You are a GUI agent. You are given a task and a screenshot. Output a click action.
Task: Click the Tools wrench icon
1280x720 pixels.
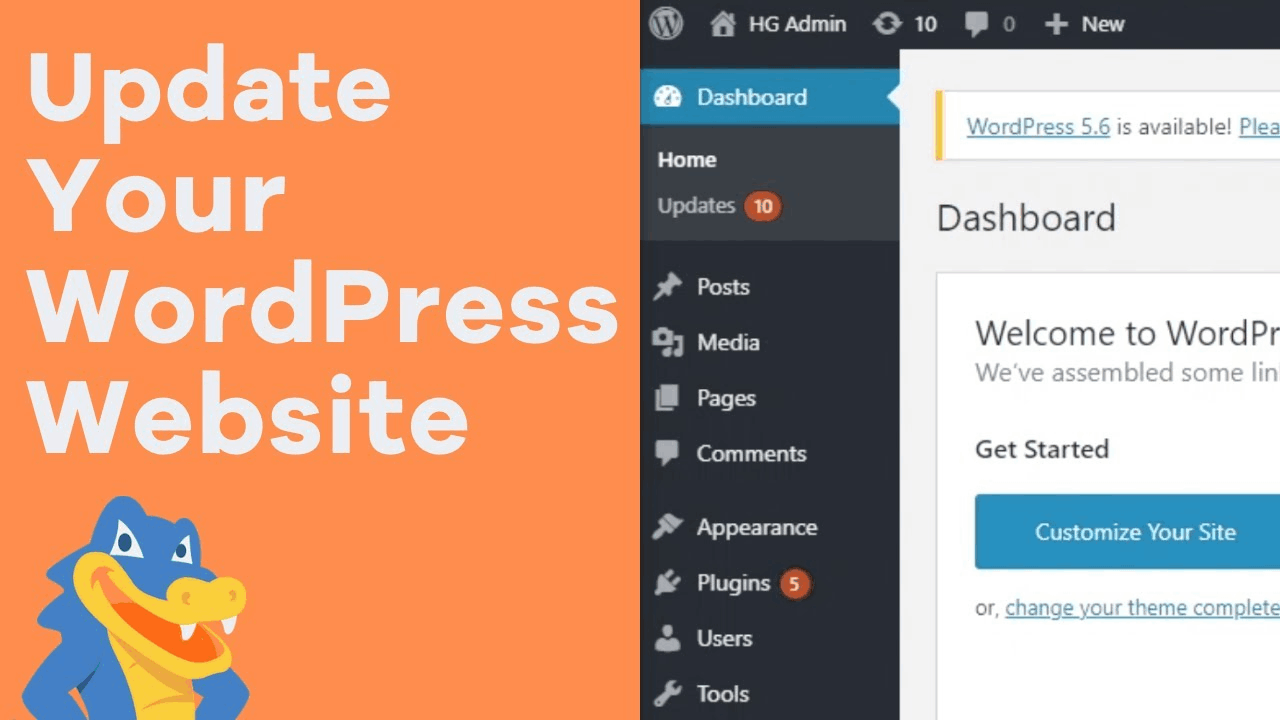[x=667, y=694]
